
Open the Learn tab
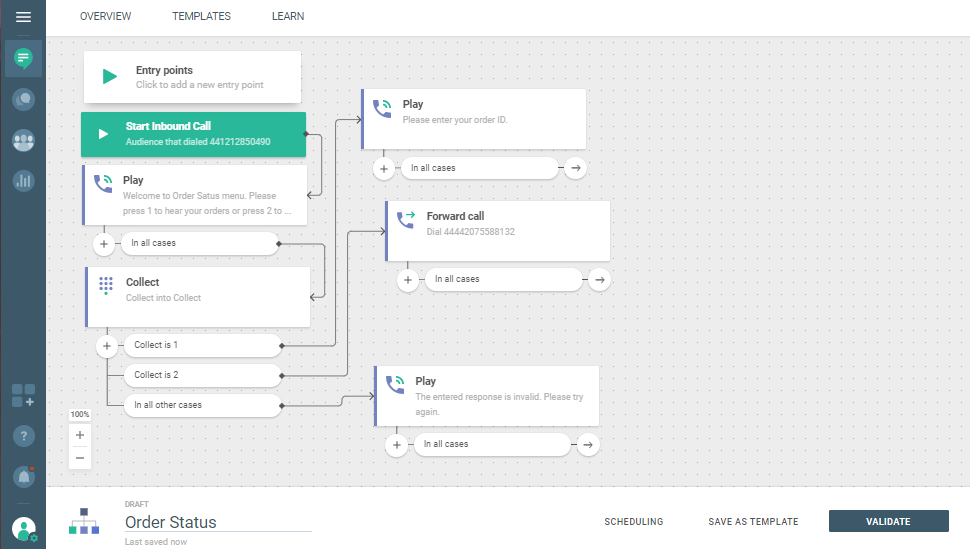pyautogui.click(x=288, y=17)
